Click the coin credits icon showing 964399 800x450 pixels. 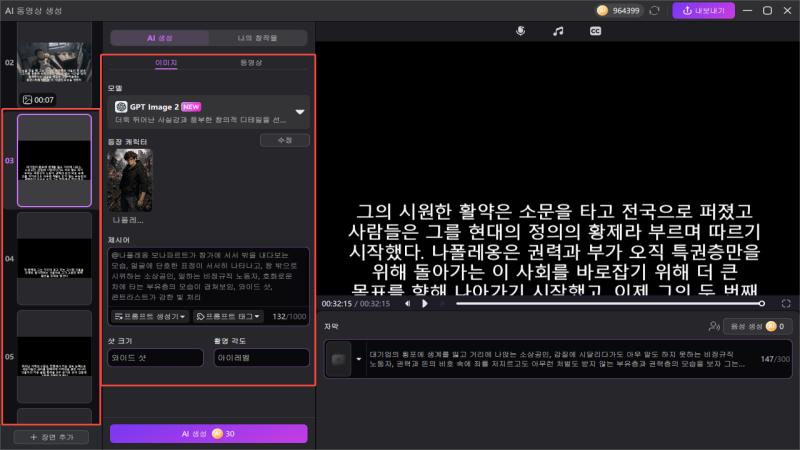point(602,11)
